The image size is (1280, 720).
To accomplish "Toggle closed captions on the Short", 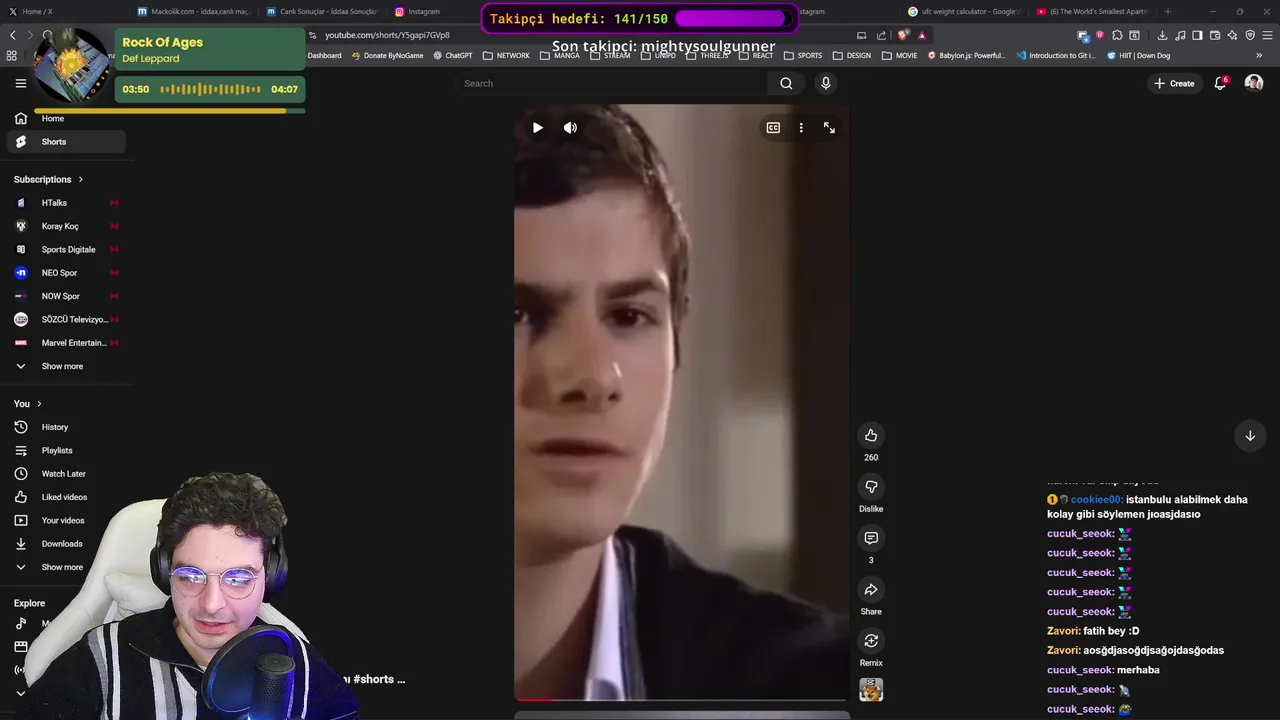I will coord(773,128).
